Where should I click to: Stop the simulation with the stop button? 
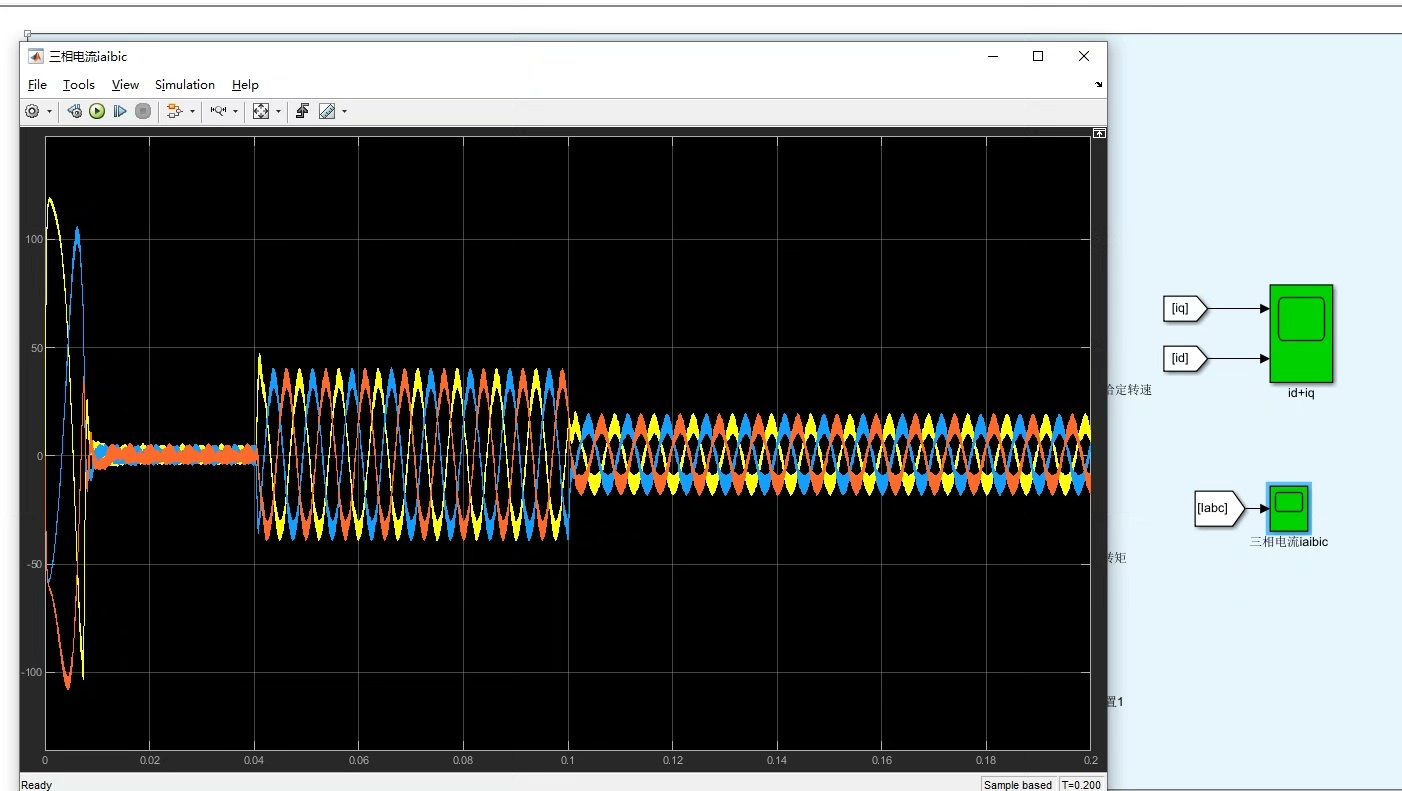[x=143, y=111]
